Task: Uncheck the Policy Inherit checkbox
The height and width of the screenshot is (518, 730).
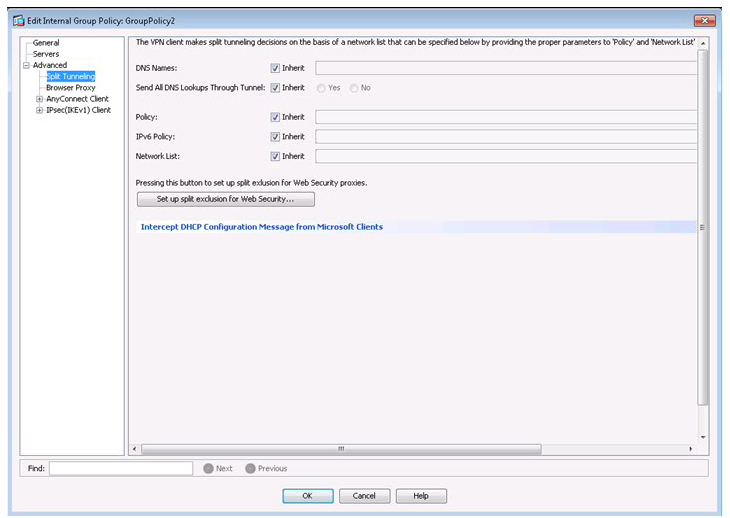Action: click(x=275, y=117)
